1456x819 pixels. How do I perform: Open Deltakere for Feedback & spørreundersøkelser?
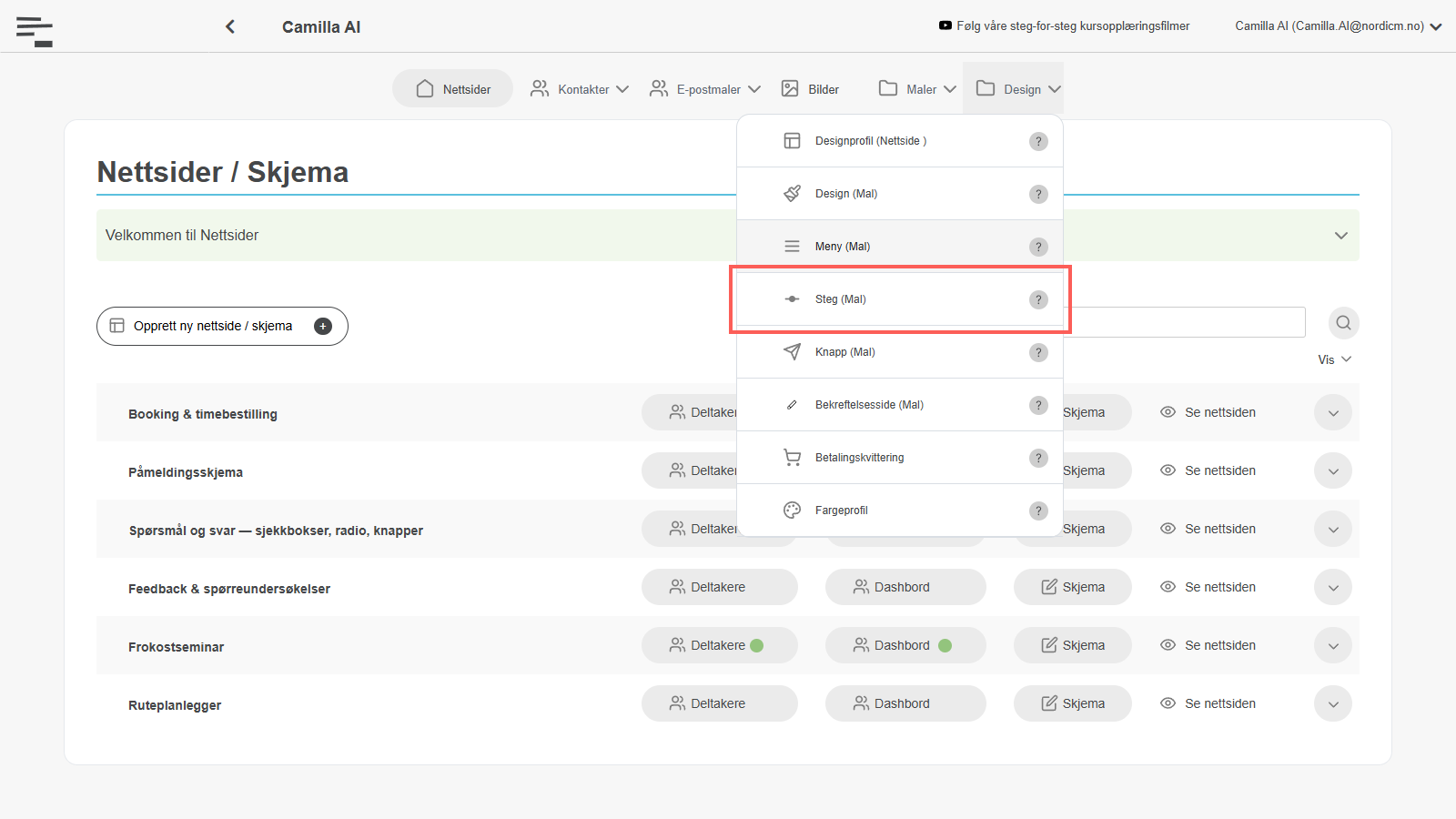pyautogui.click(x=720, y=587)
